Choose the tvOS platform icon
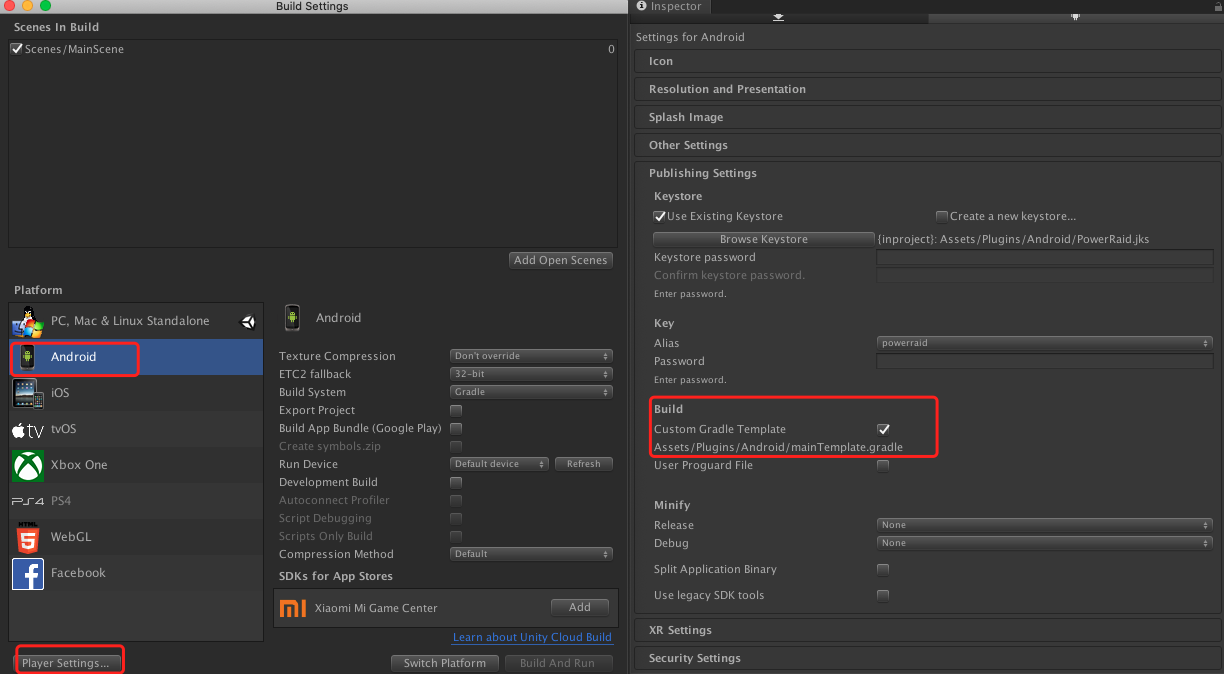 (27, 429)
